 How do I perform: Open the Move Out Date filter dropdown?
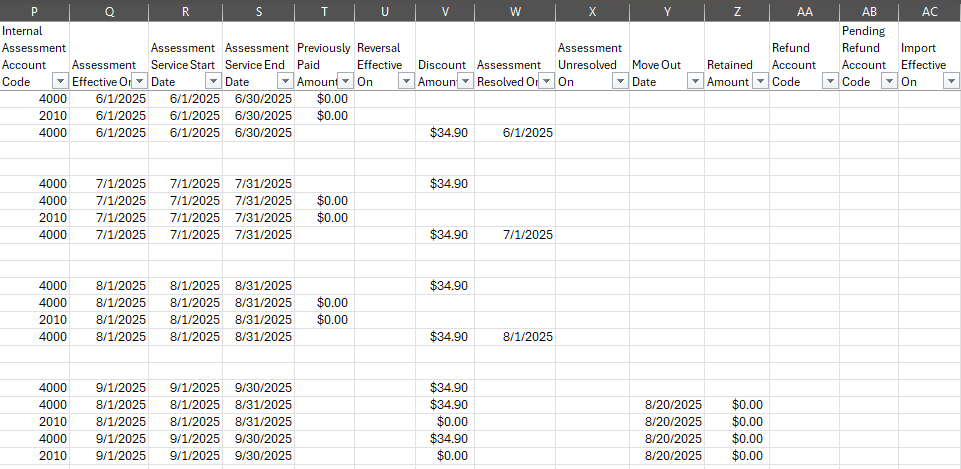tap(695, 82)
